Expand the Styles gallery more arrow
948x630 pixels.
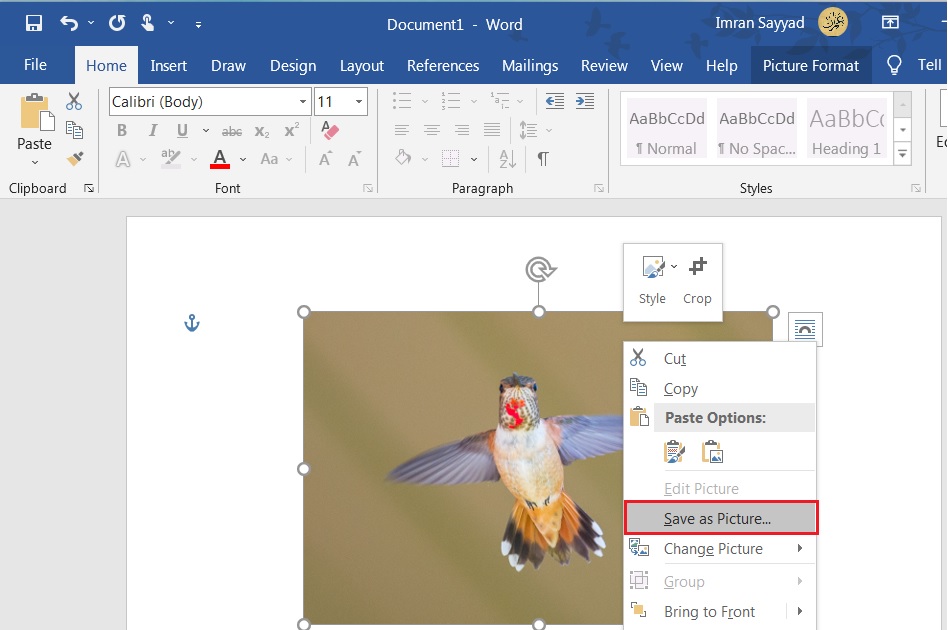tap(903, 154)
